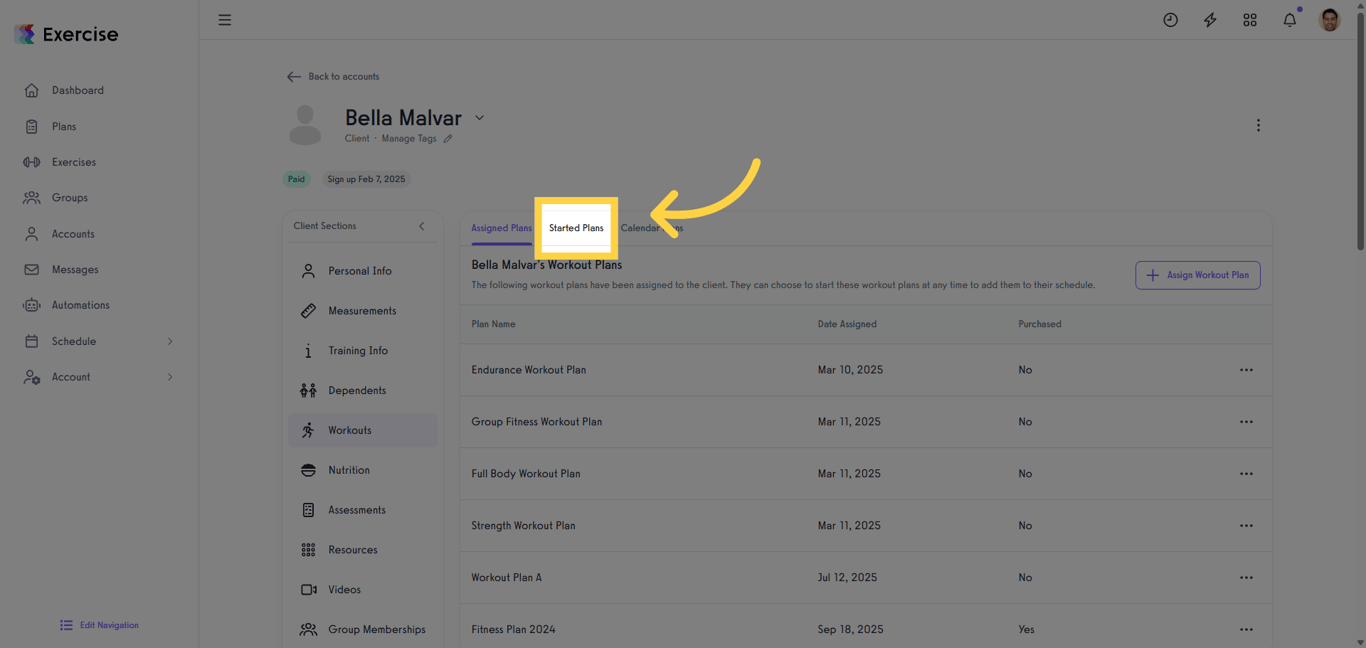Click the Fitness Plan 2024 name
Image resolution: width=1366 pixels, height=648 pixels.
(513, 630)
